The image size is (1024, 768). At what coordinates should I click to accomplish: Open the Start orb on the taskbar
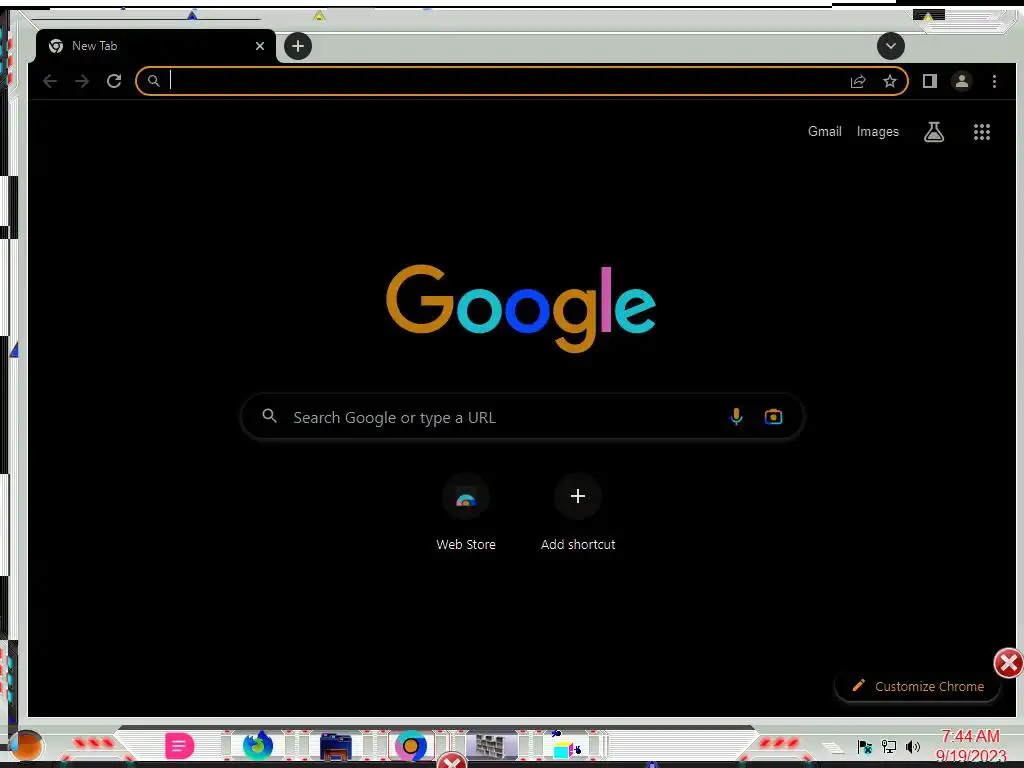26,745
